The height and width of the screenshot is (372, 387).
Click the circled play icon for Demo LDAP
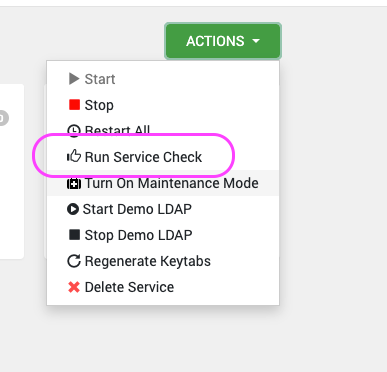click(73, 209)
